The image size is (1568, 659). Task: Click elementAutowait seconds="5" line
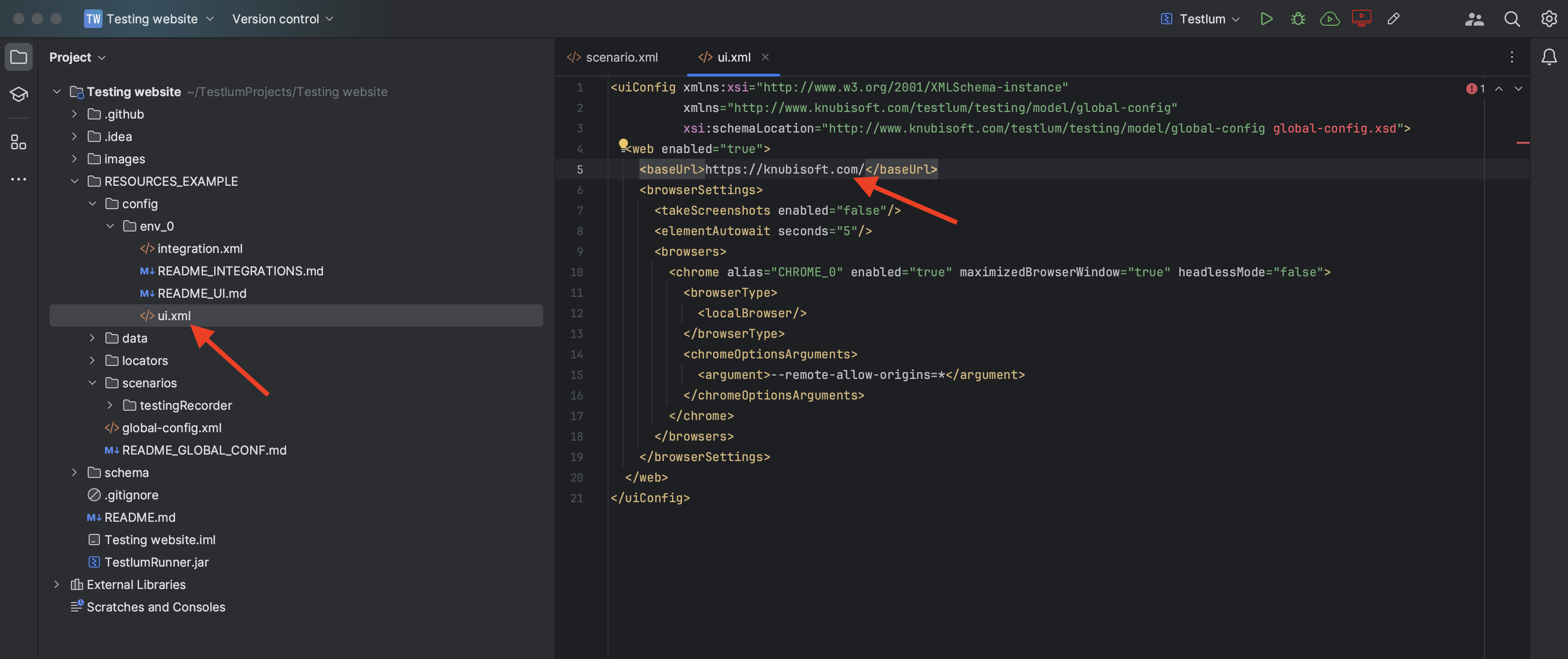(x=763, y=231)
